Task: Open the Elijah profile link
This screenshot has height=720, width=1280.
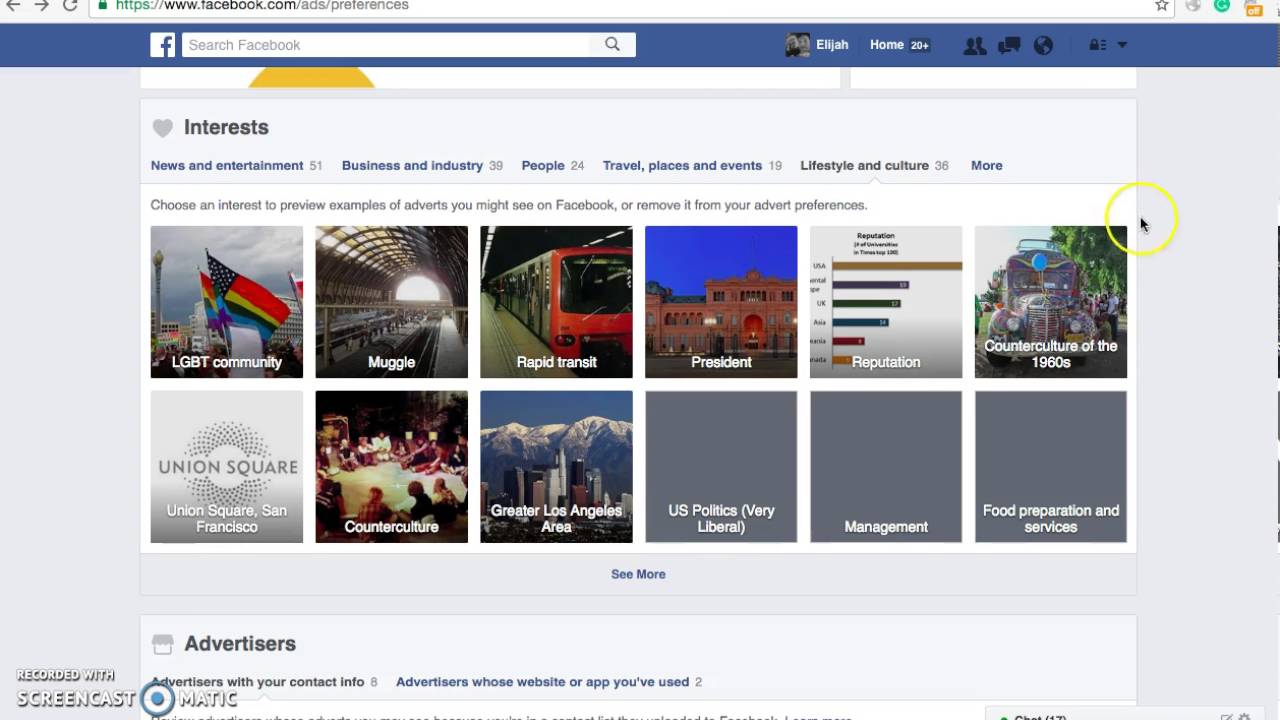Action: point(832,45)
